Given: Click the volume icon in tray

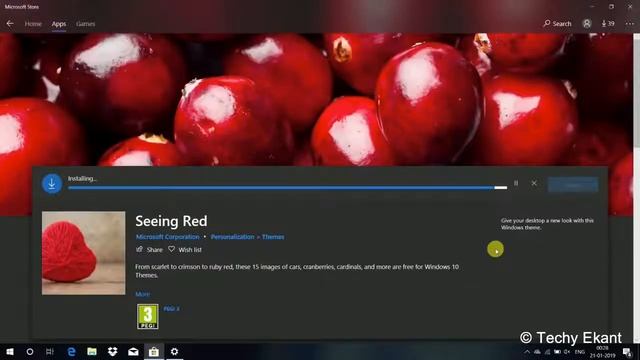Looking at the screenshot, I should coord(567,352).
